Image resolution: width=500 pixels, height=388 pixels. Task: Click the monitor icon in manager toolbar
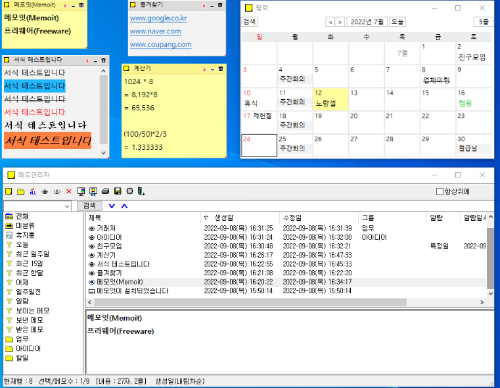tap(81, 191)
